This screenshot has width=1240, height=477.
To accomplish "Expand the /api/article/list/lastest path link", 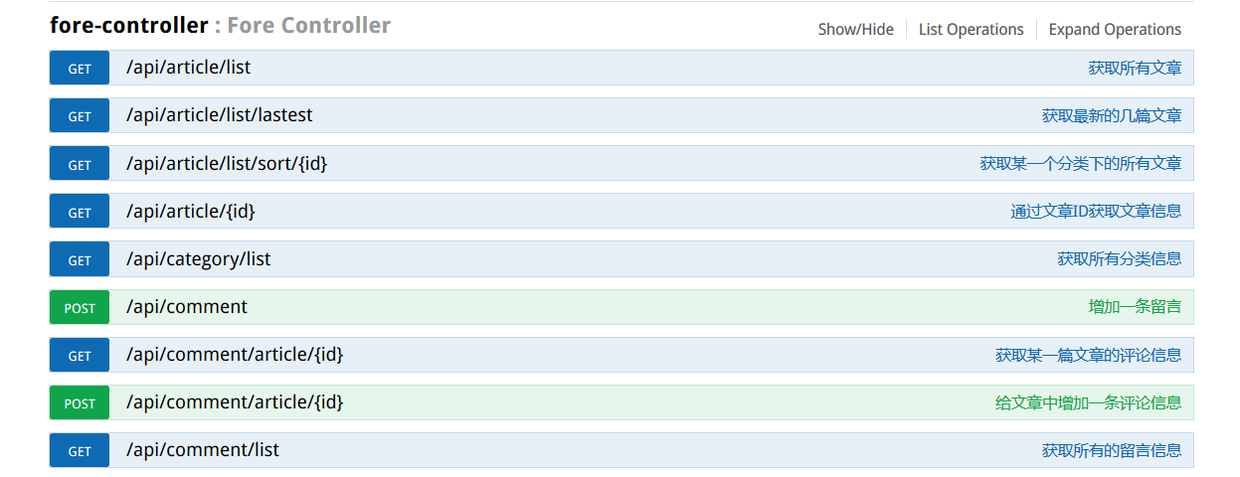I will [219, 115].
